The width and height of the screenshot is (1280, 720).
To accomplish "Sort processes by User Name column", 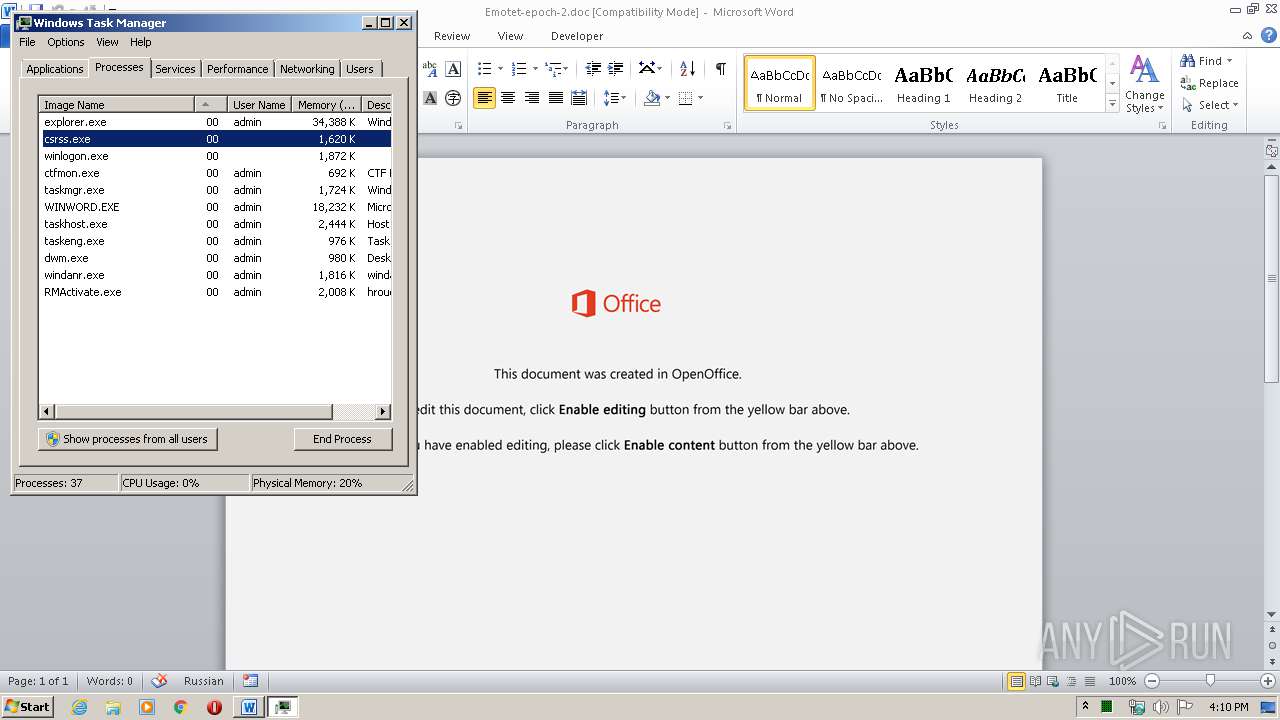I will coord(259,105).
